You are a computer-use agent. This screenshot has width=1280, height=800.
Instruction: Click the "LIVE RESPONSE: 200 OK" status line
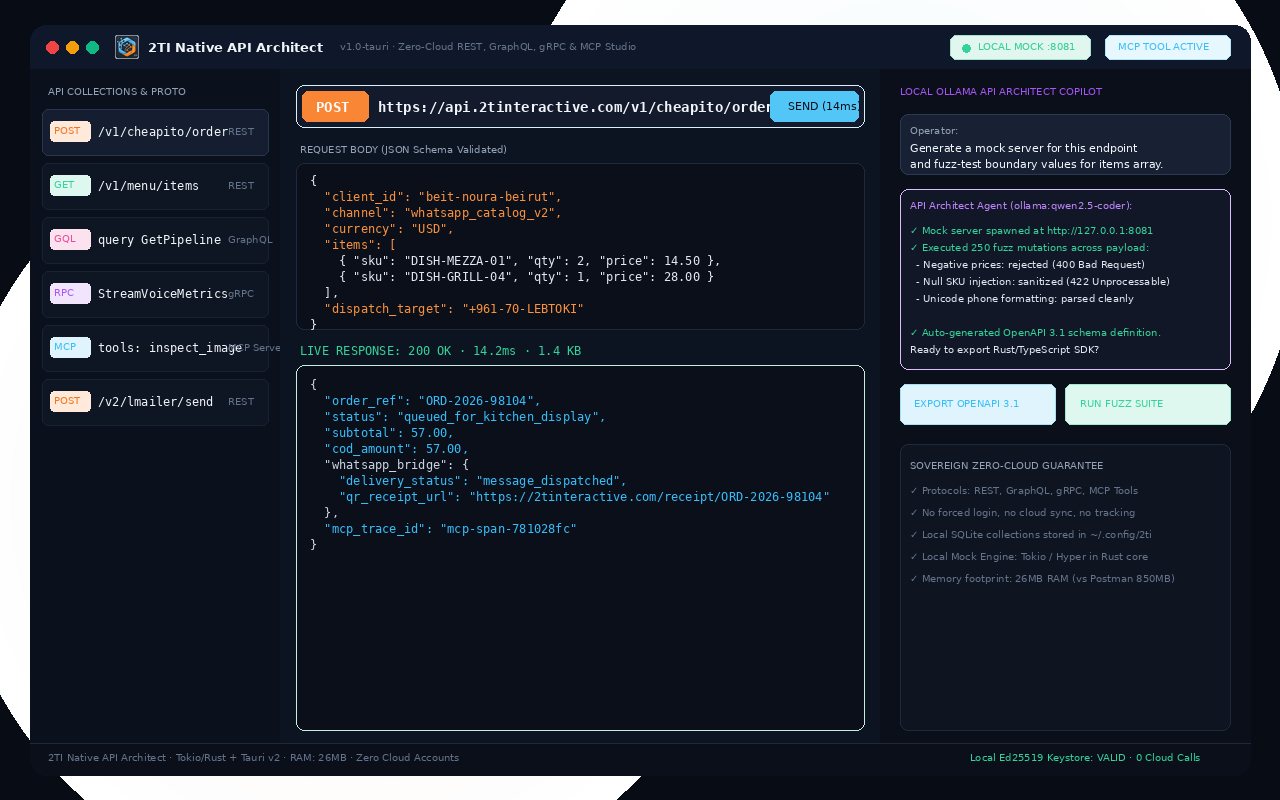point(440,351)
